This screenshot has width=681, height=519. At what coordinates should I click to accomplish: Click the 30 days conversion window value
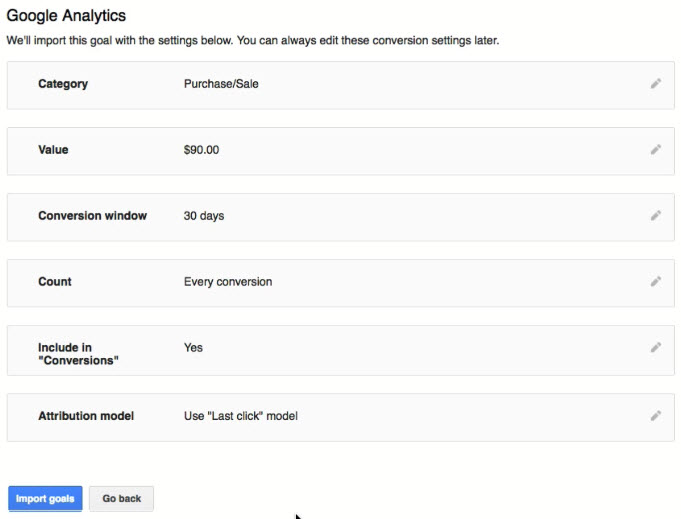(204, 216)
